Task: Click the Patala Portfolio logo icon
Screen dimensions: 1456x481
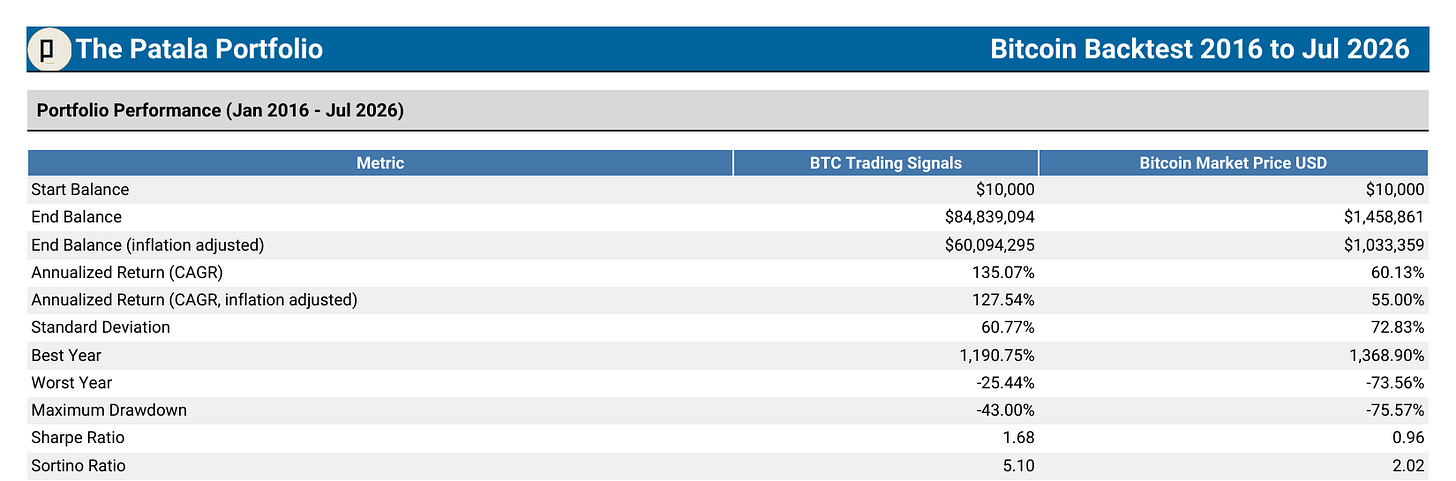Action: 48,49
